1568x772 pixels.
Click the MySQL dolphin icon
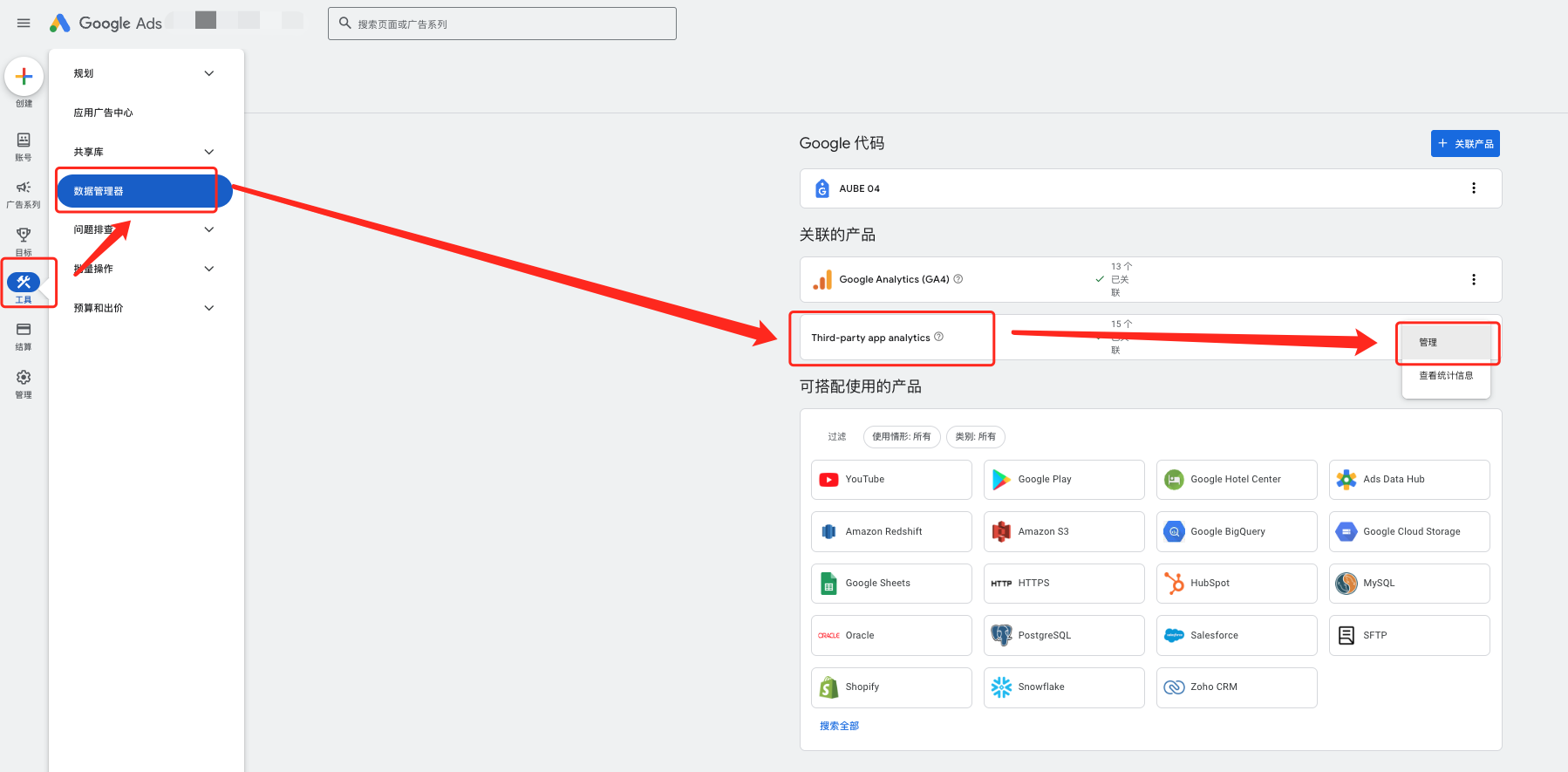pyautogui.click(x=1346, y=584)
